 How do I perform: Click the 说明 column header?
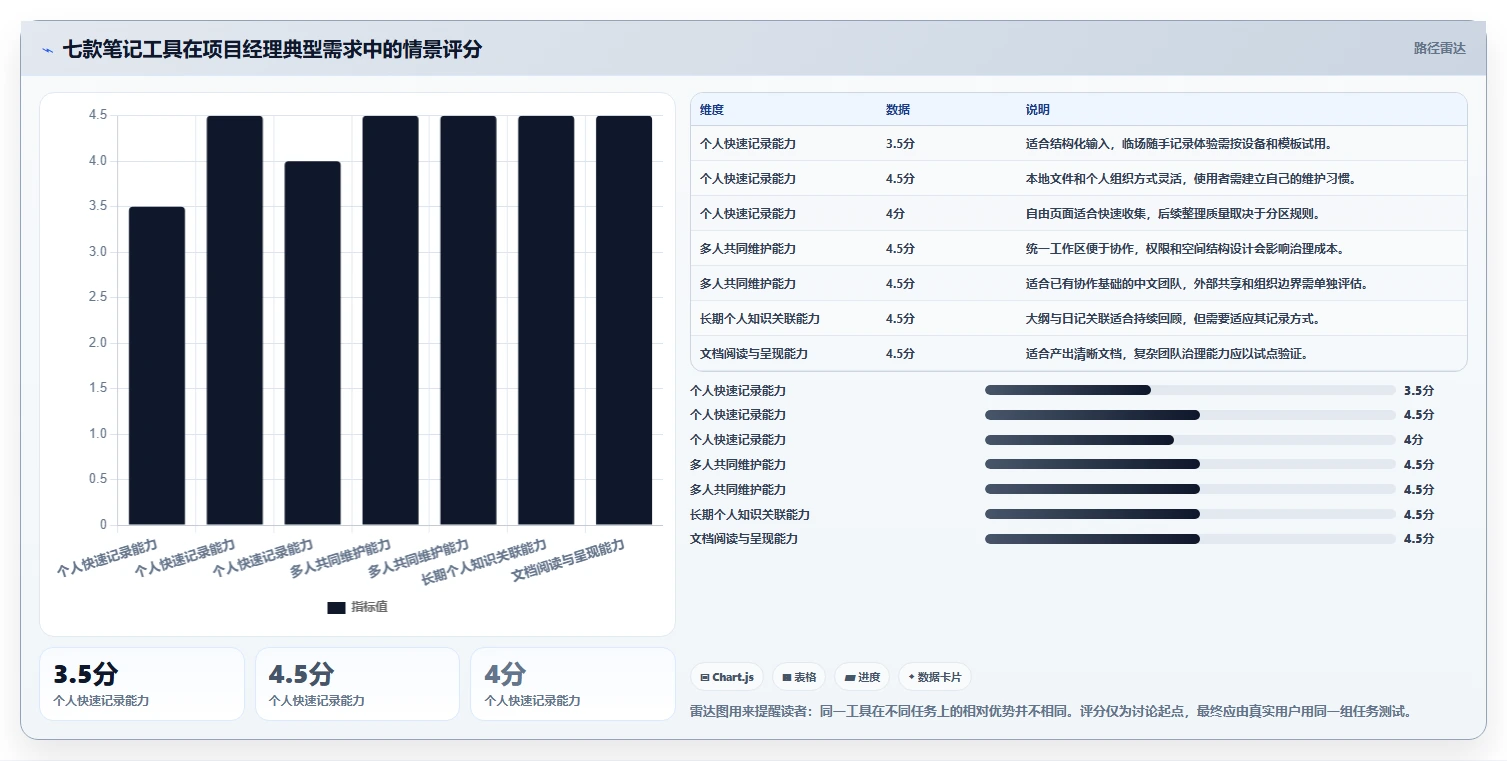pos(1038,110)
